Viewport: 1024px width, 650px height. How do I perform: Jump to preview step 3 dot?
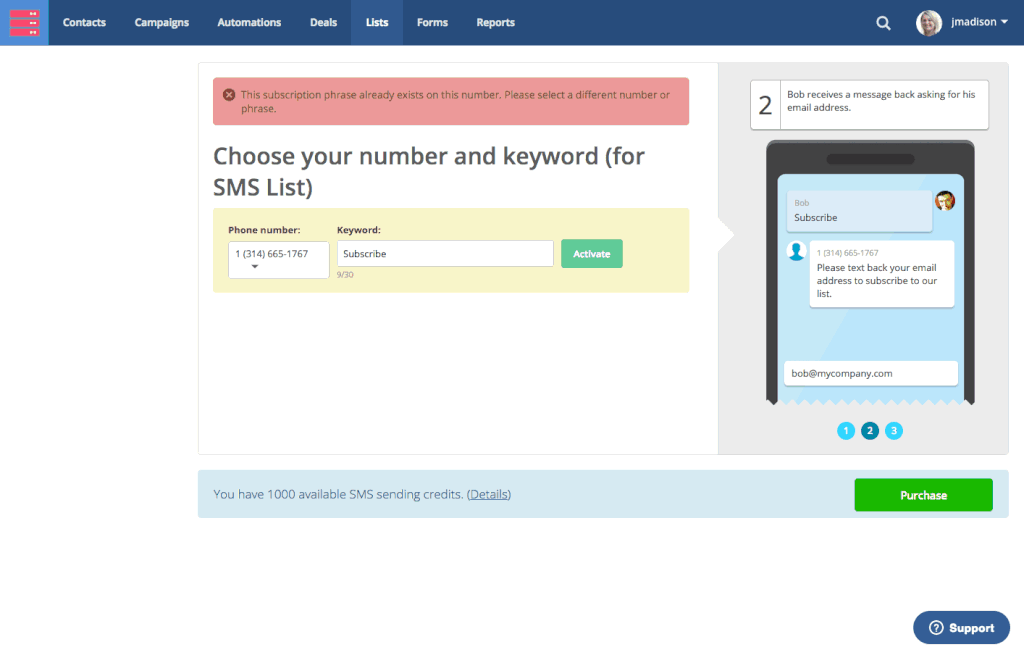(x=894, y=430)
